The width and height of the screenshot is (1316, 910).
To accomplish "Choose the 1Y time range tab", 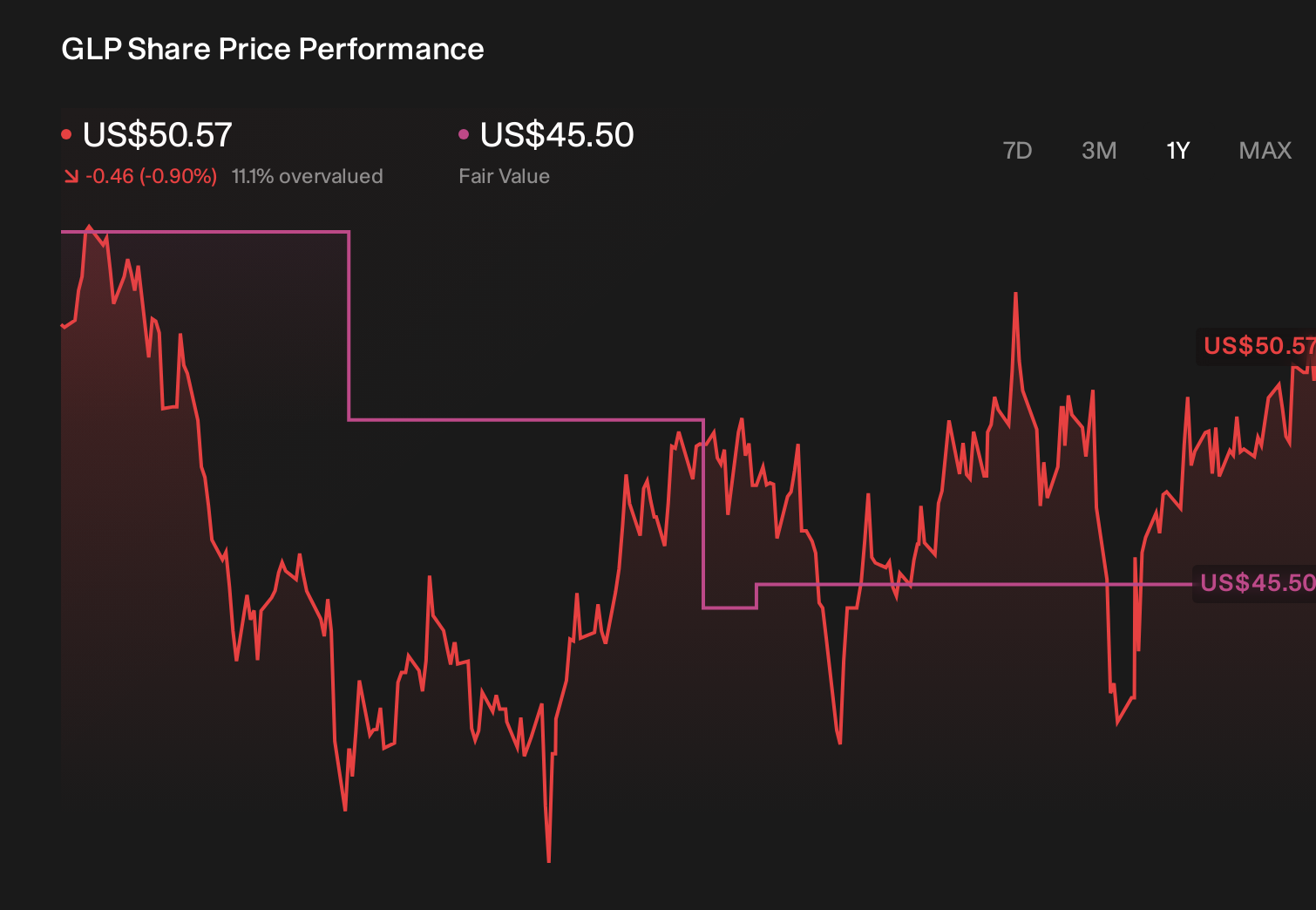I will pos(1178,151).
